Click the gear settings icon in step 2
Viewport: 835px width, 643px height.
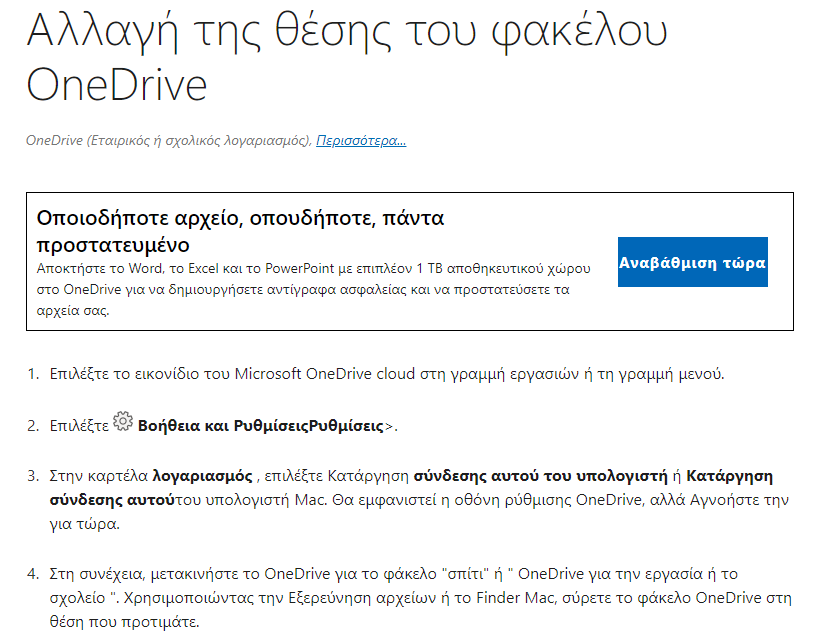[123, 421]
